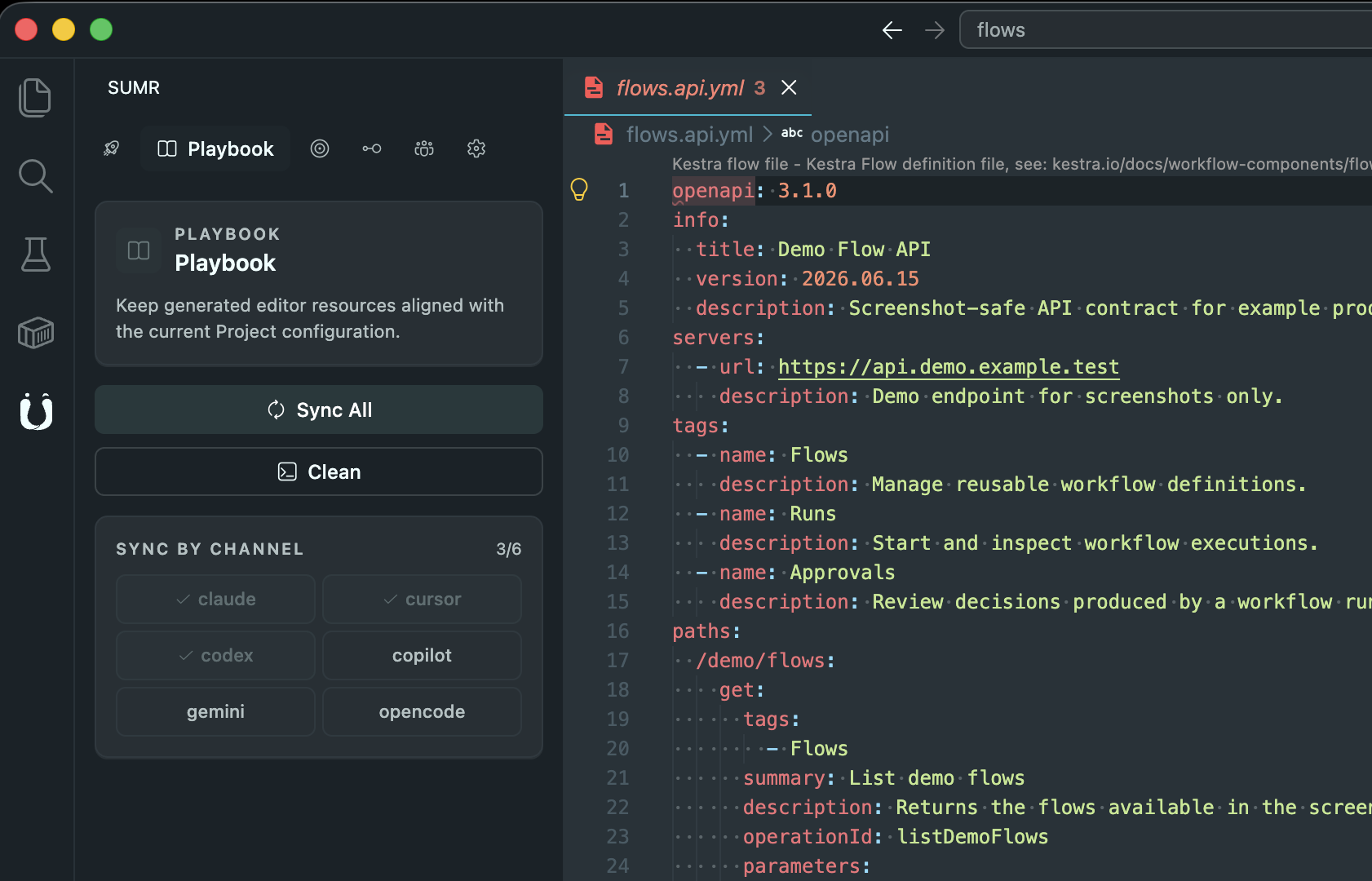Screen dimensions: 1372x881
Task: Click the version value 2026.06.15
Action: [x=861, y=278]
